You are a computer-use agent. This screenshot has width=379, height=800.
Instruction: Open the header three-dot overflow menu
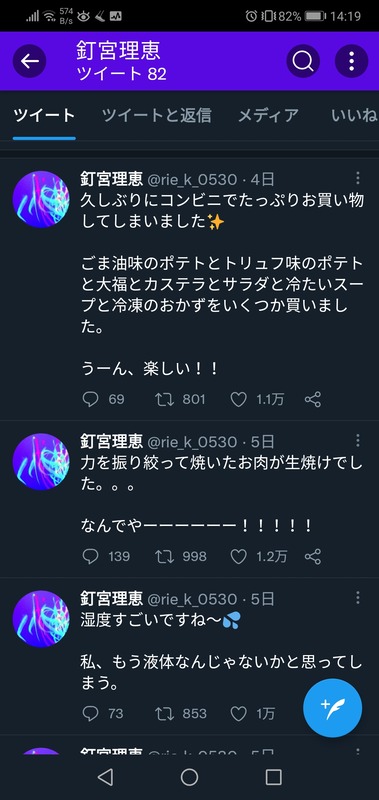351,61
